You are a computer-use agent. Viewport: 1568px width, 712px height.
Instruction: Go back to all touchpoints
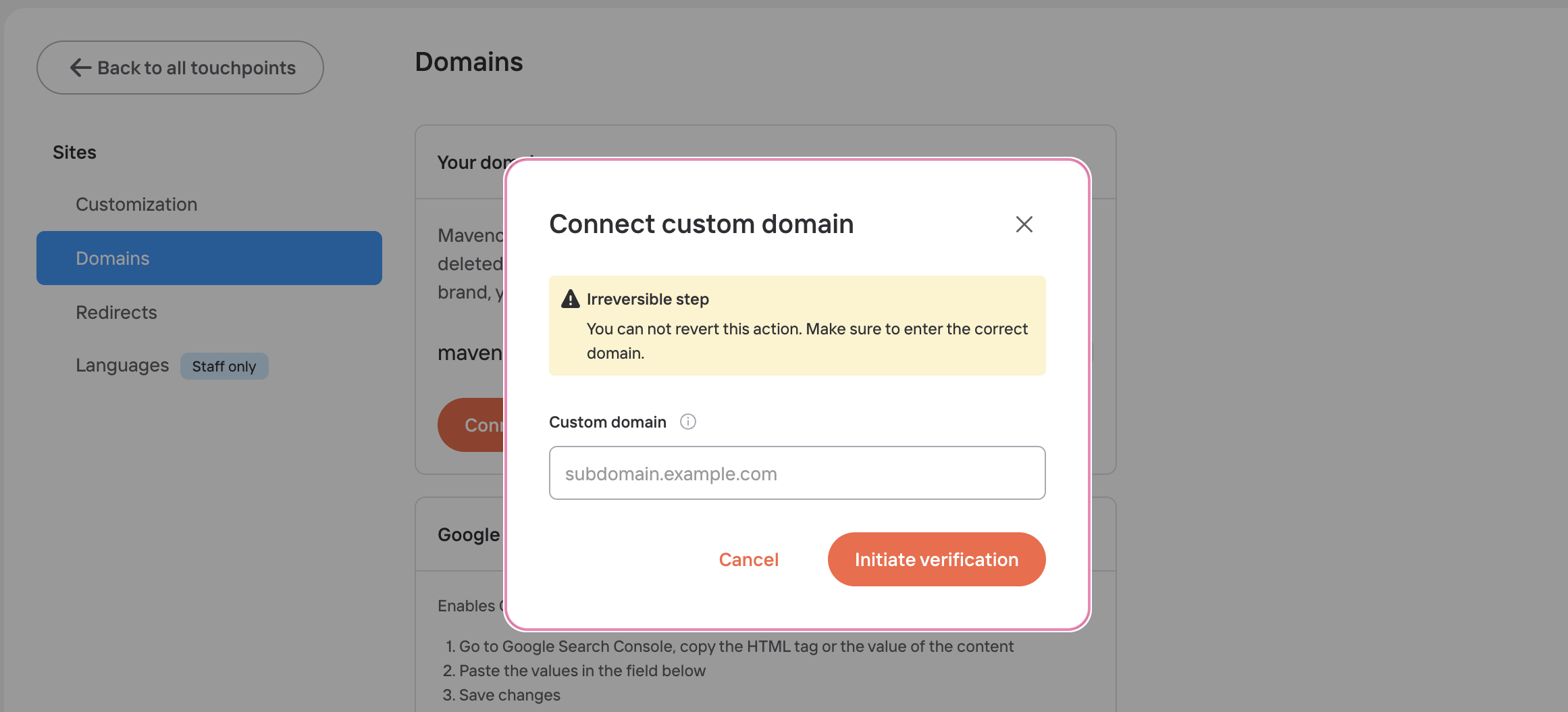180,68
